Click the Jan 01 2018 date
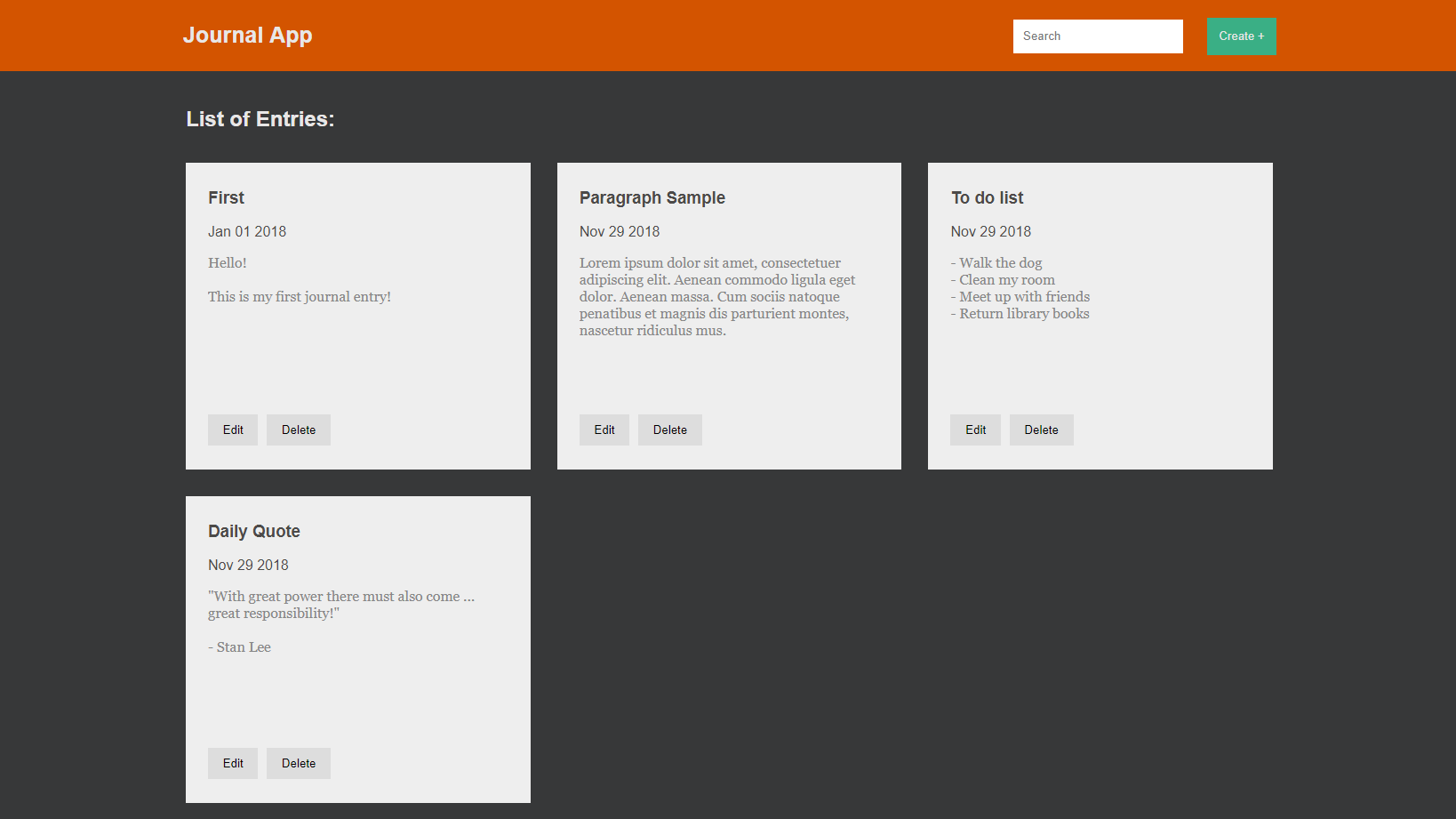 tap(247, 231)
